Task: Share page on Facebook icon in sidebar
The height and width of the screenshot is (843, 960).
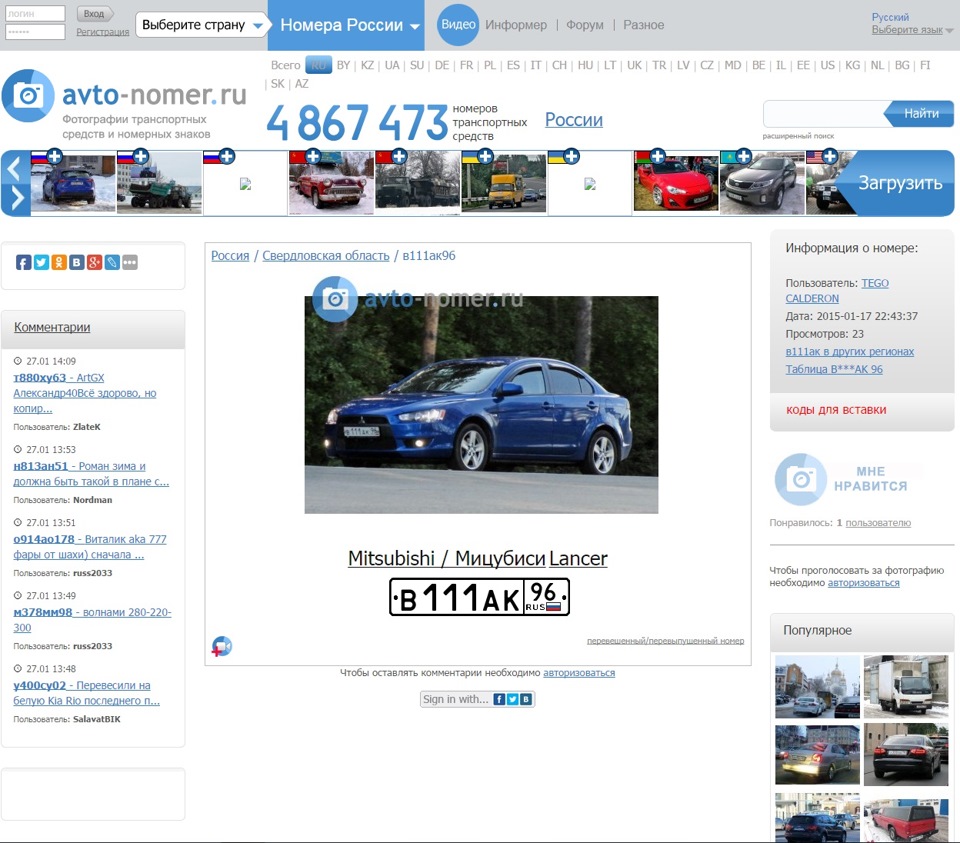Action: (23, 263)
